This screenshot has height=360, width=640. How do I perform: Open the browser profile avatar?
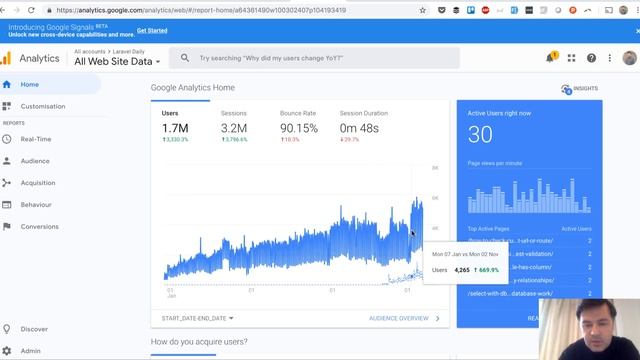[623, 10]
